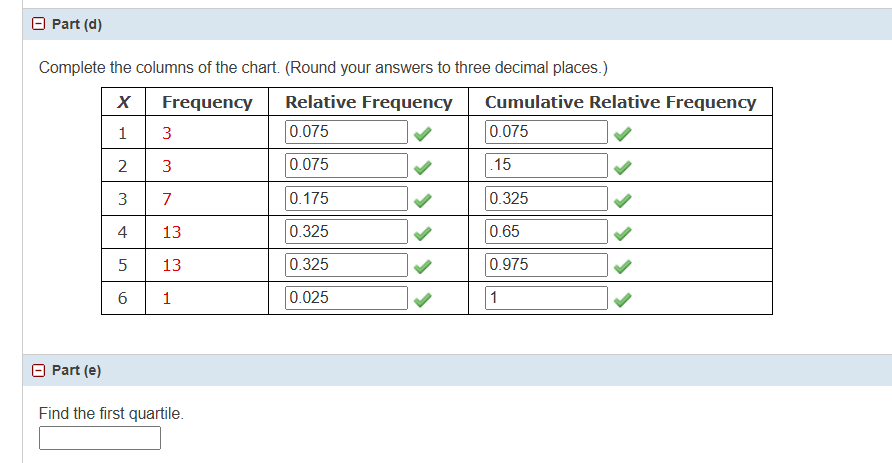Click the first quartile answer box
The width and height of the screenshot is (892, 463).
100,438
